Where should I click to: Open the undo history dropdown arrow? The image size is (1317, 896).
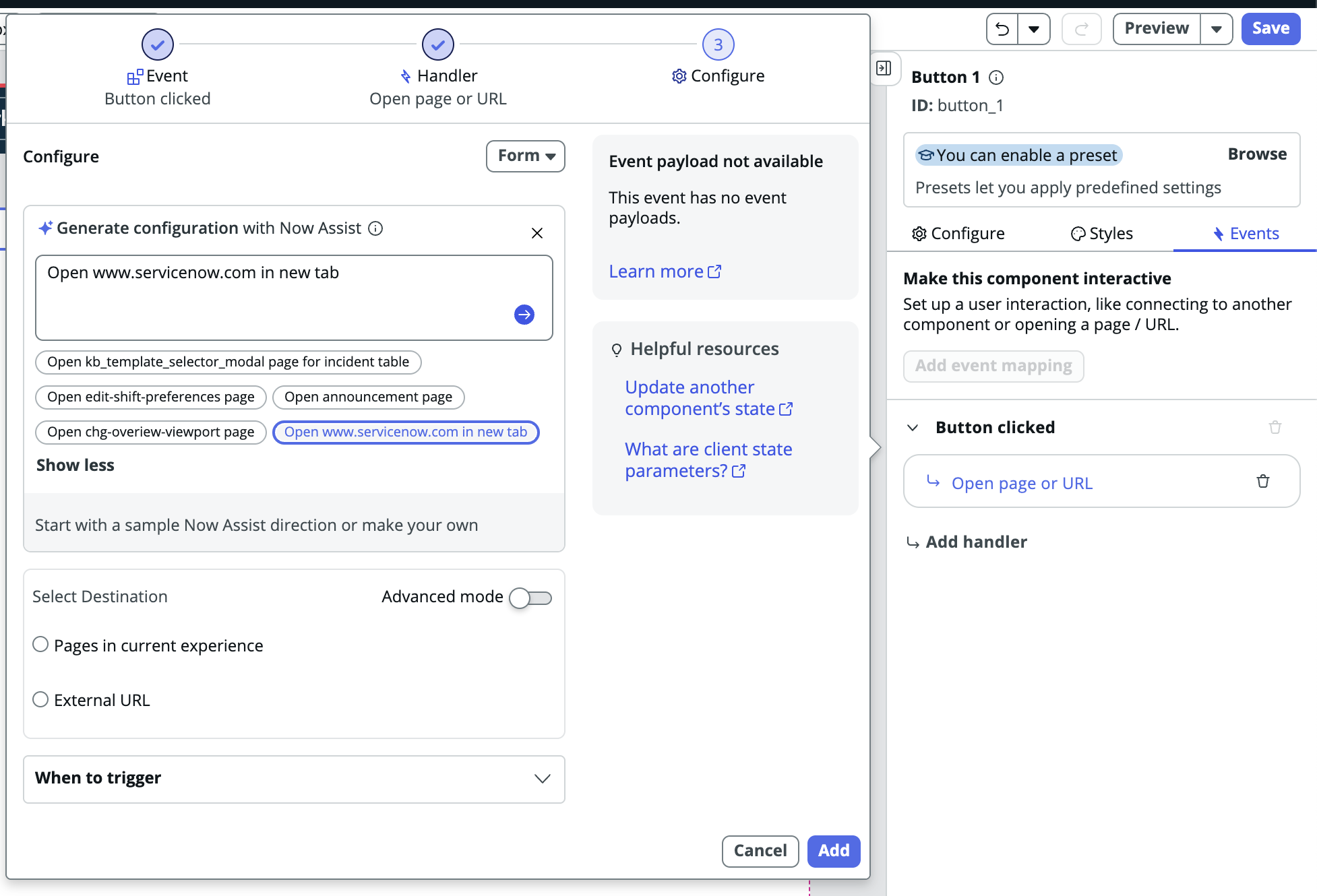point(1034,29)
